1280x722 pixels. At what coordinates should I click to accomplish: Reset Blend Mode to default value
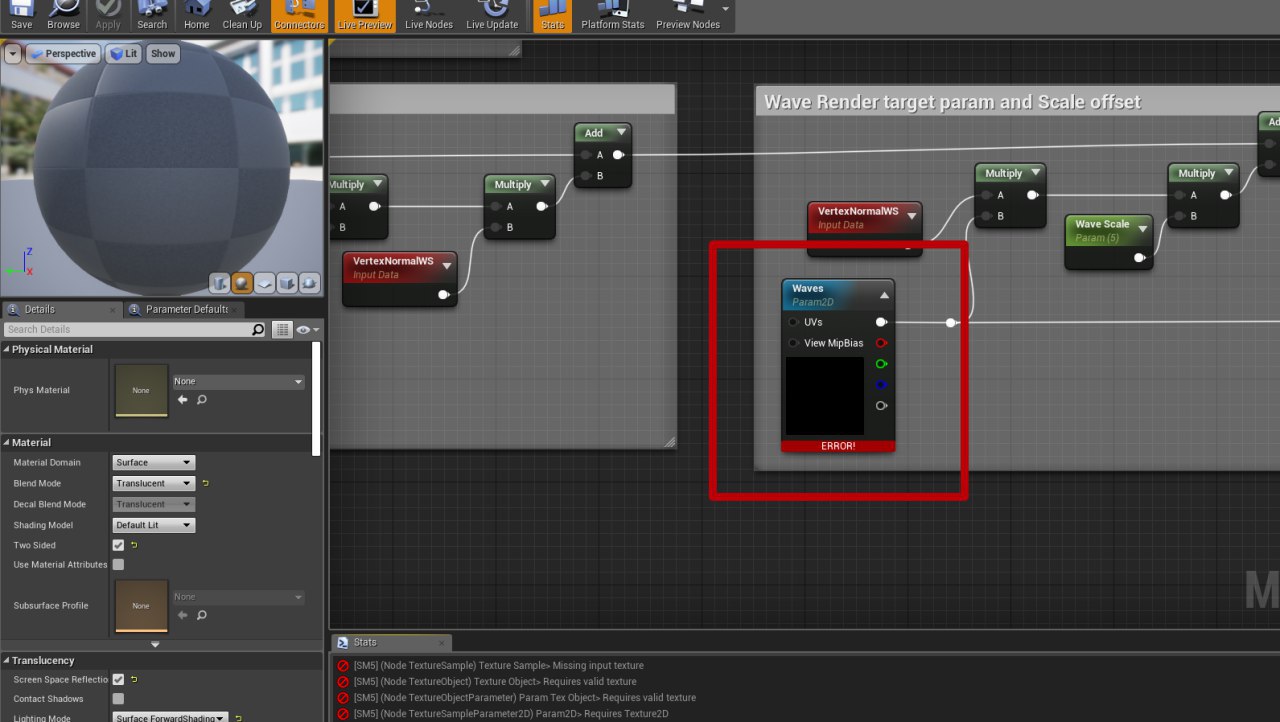(x=205, y=483)
